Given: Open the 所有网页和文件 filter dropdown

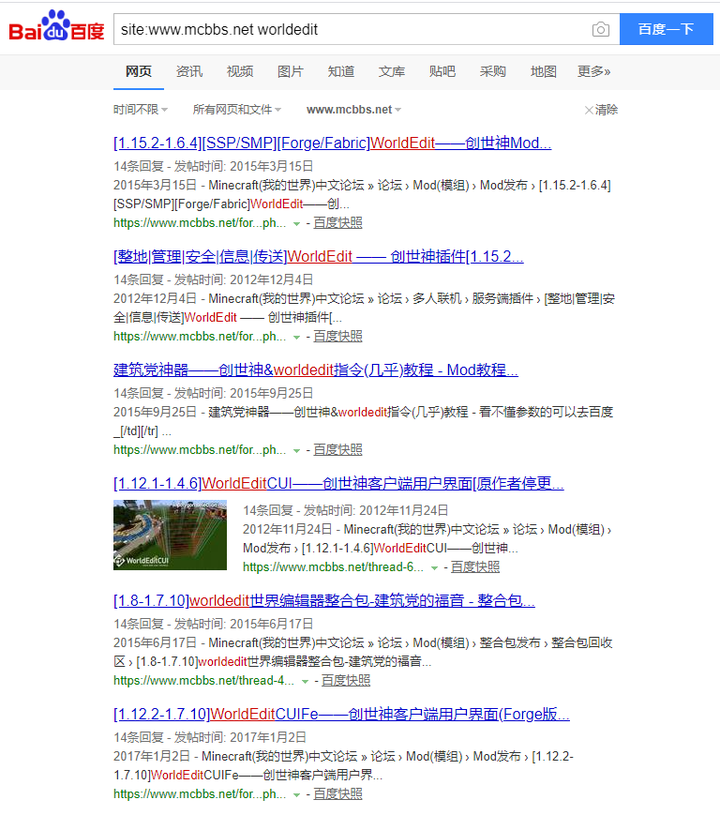Looking at the screenshot, I should (x=237, y=110).
